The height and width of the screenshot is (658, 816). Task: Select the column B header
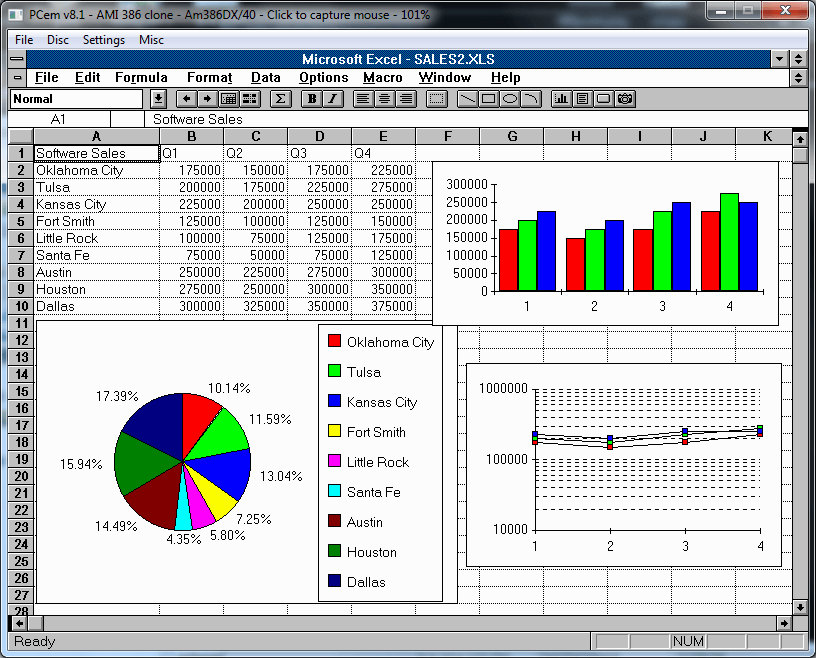tap(192, 136)
